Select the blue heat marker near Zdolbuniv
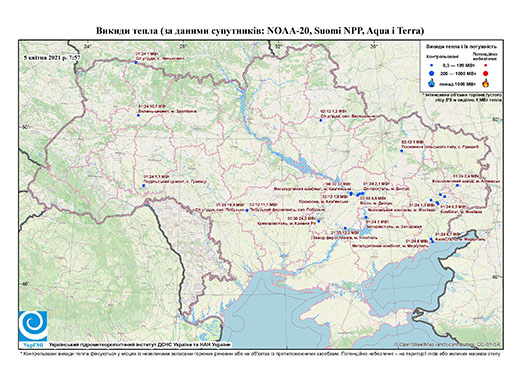520x368 pixels. pos(138,115)
